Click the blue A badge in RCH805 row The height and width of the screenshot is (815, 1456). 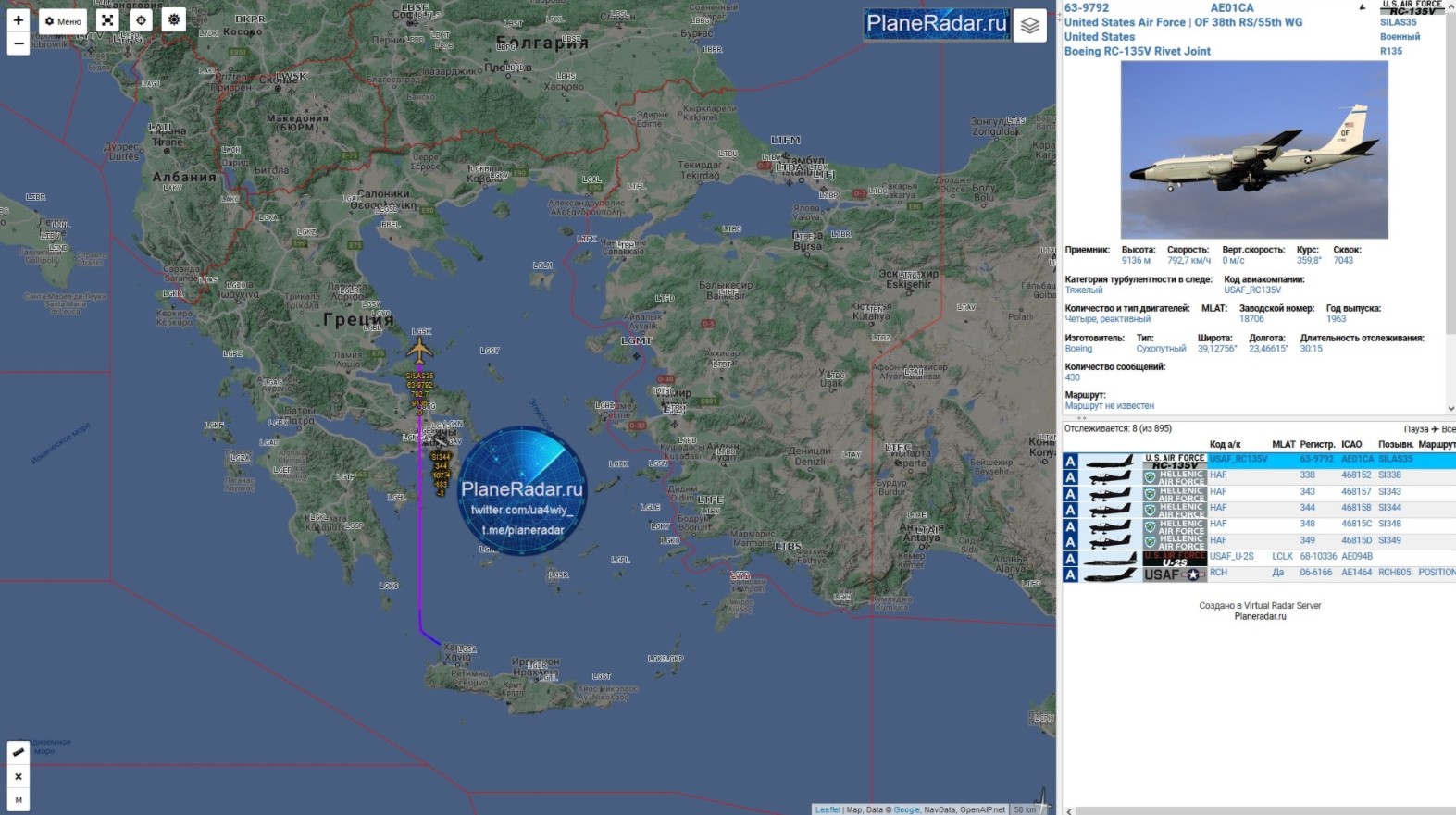coord(1071,574)
